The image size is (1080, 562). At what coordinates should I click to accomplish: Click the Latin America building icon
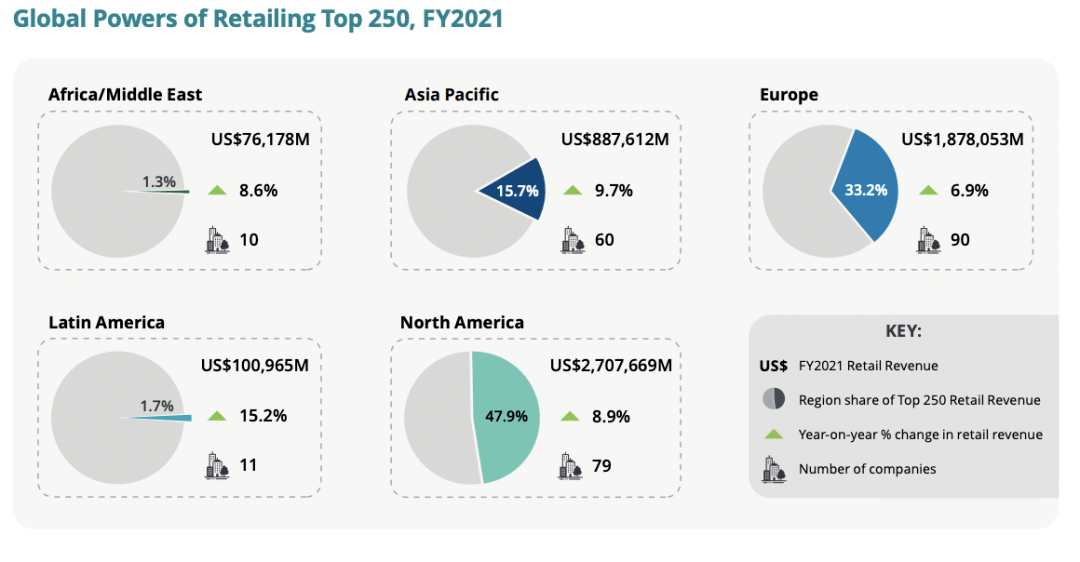(x=218, y=465)
